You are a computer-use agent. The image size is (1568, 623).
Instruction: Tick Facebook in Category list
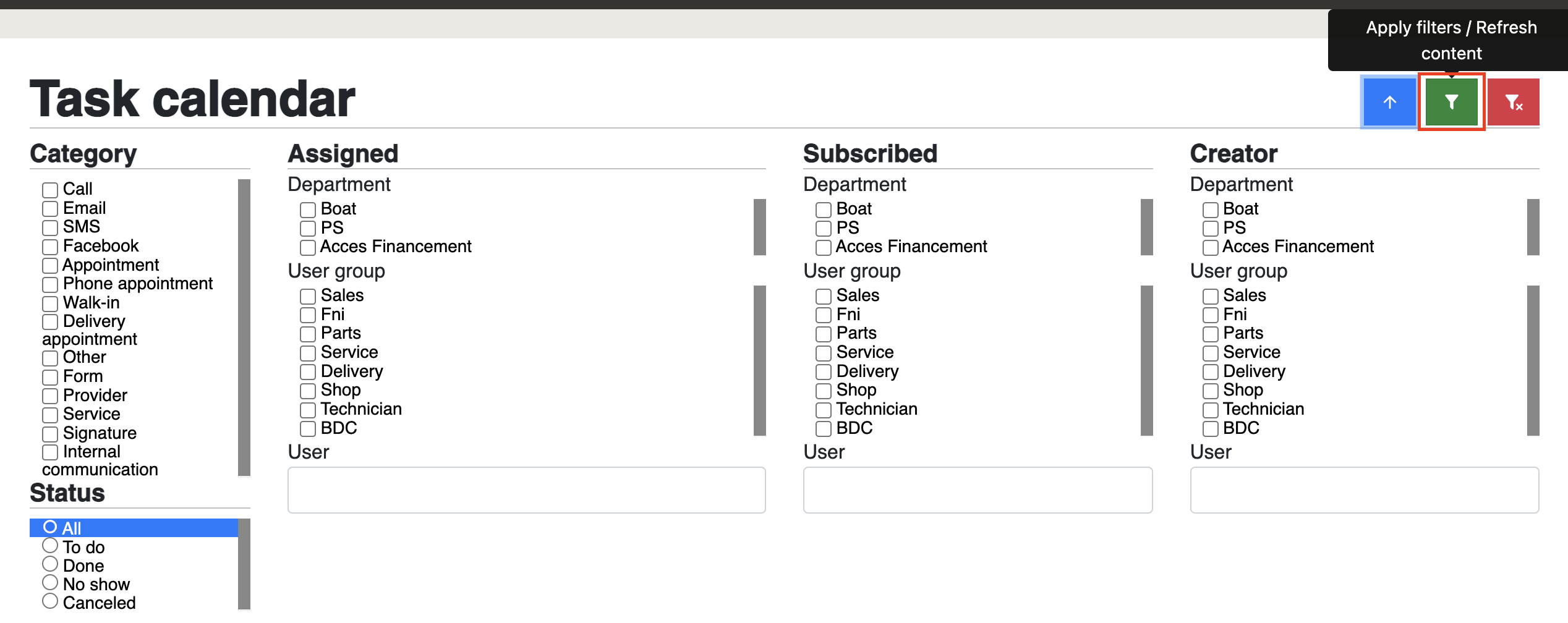click(x=50, y=247)
